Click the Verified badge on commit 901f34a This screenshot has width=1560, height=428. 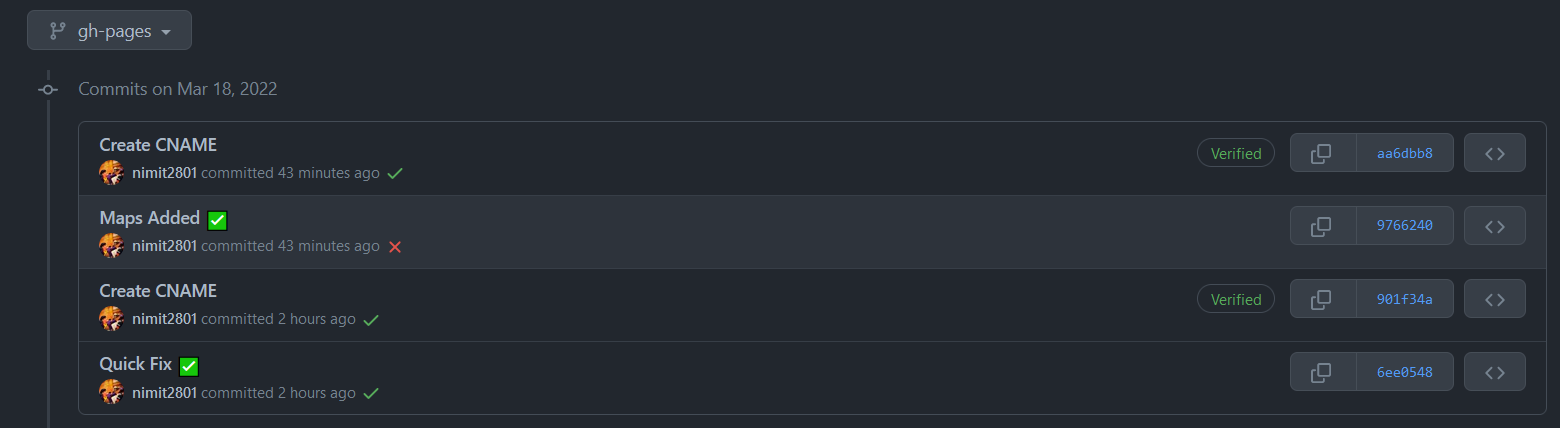(1236, 299)
